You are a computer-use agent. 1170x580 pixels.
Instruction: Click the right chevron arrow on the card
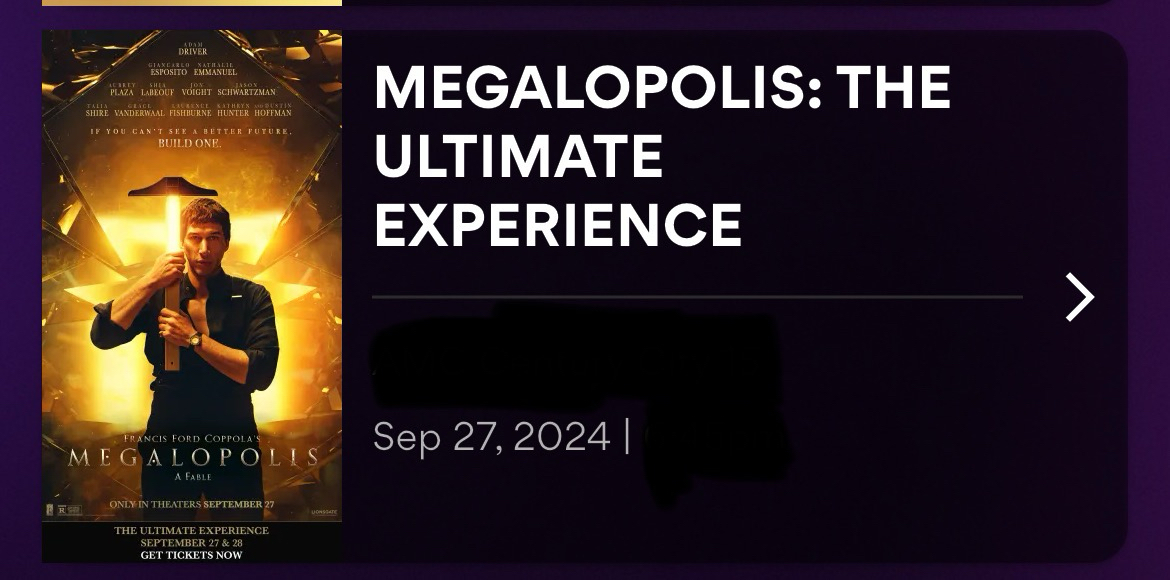[1079, 297]
